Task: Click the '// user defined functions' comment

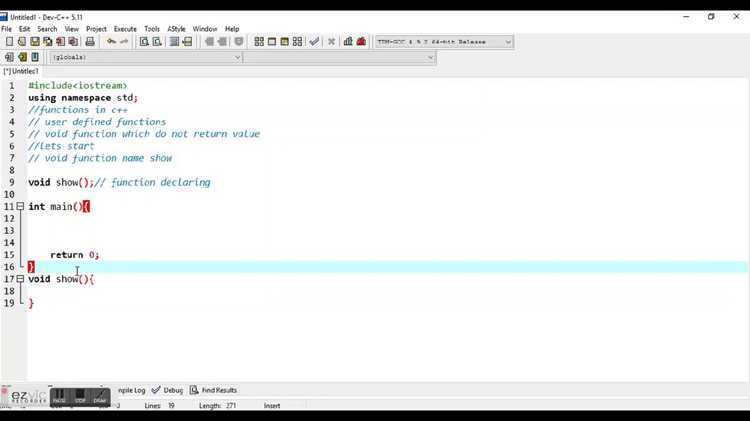Action: click(x=97, y=122)
